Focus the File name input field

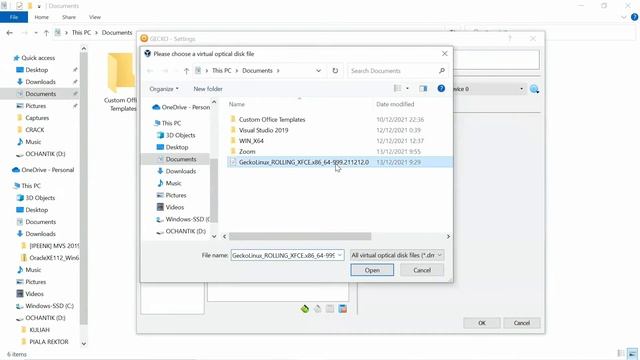point(283,255)
